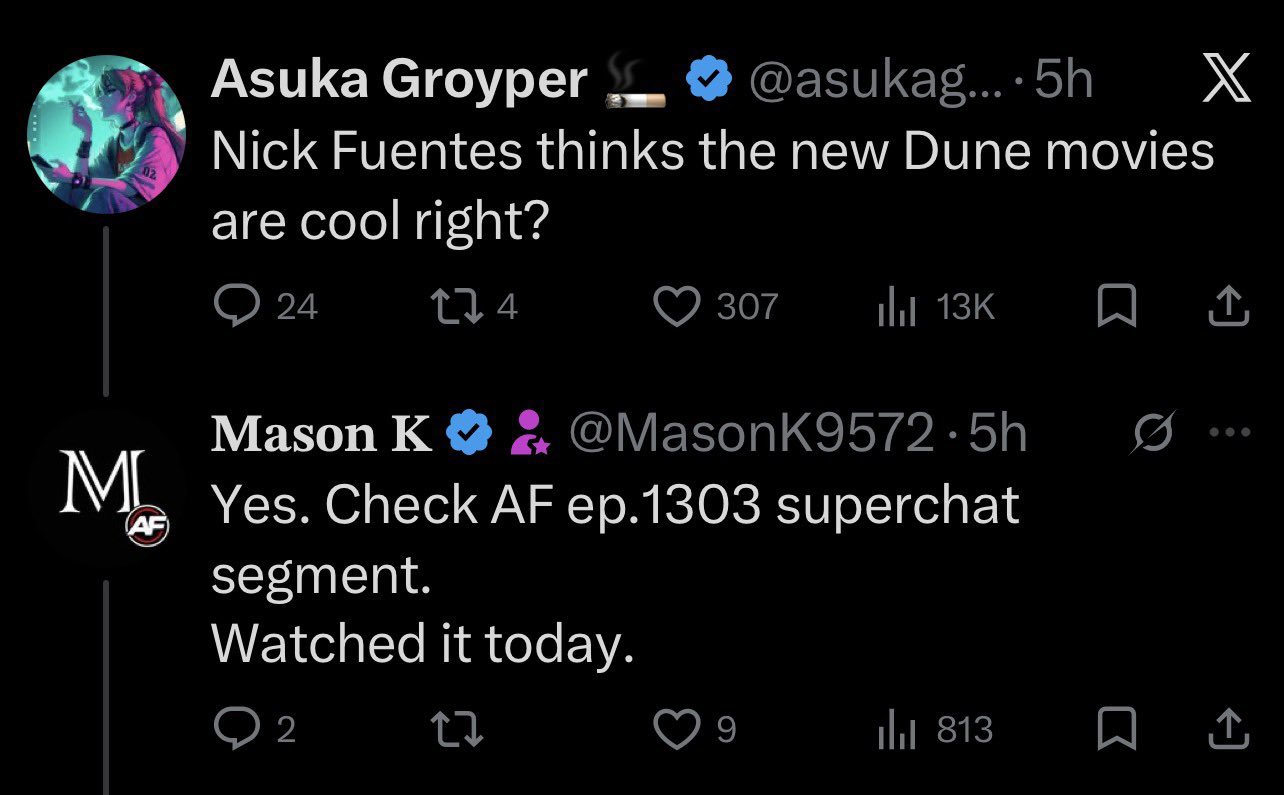1284x795 pixels.
Task: Open the @MasonK9572 handle link
Action: coord(752,433)
